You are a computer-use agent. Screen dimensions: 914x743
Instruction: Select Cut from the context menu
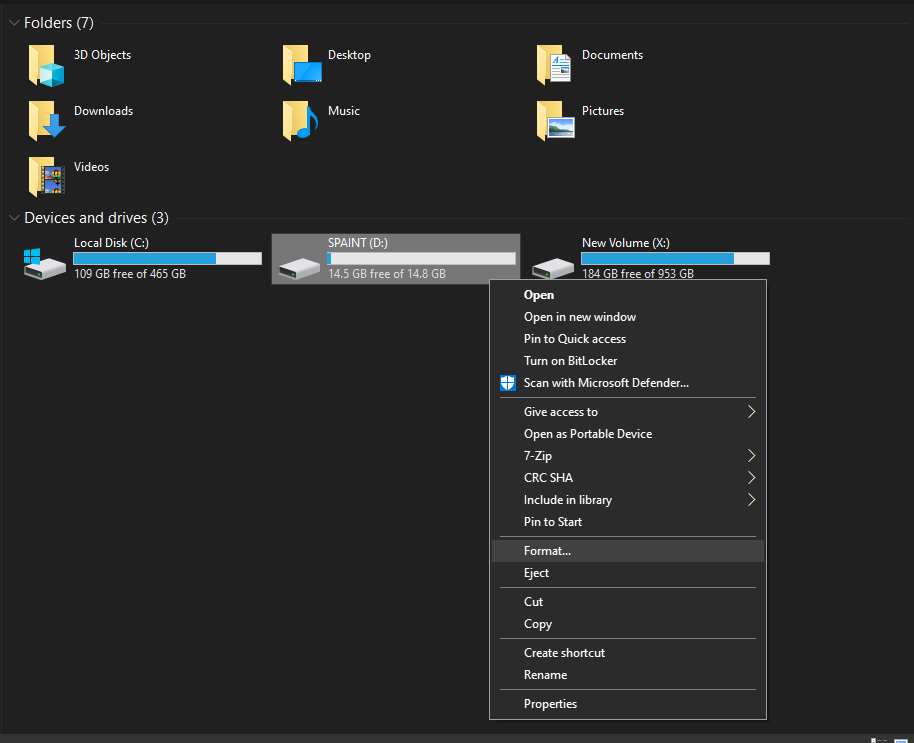628,602
